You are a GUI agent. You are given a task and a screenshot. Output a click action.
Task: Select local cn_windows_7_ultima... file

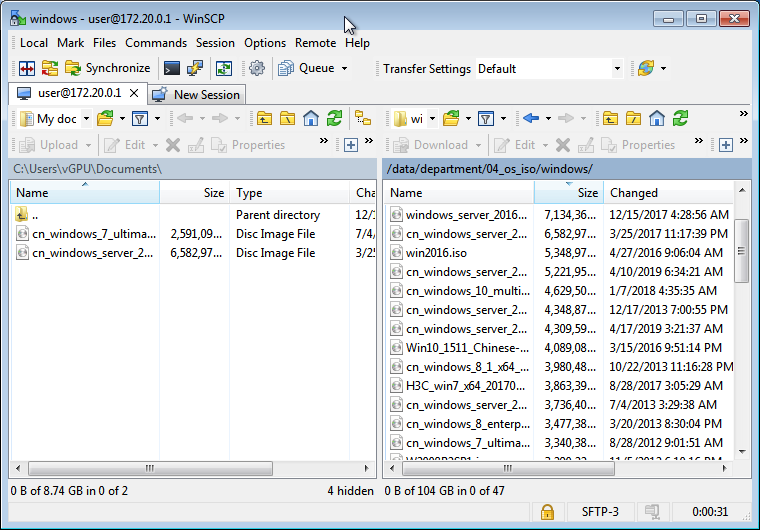[x=193, y=234]
